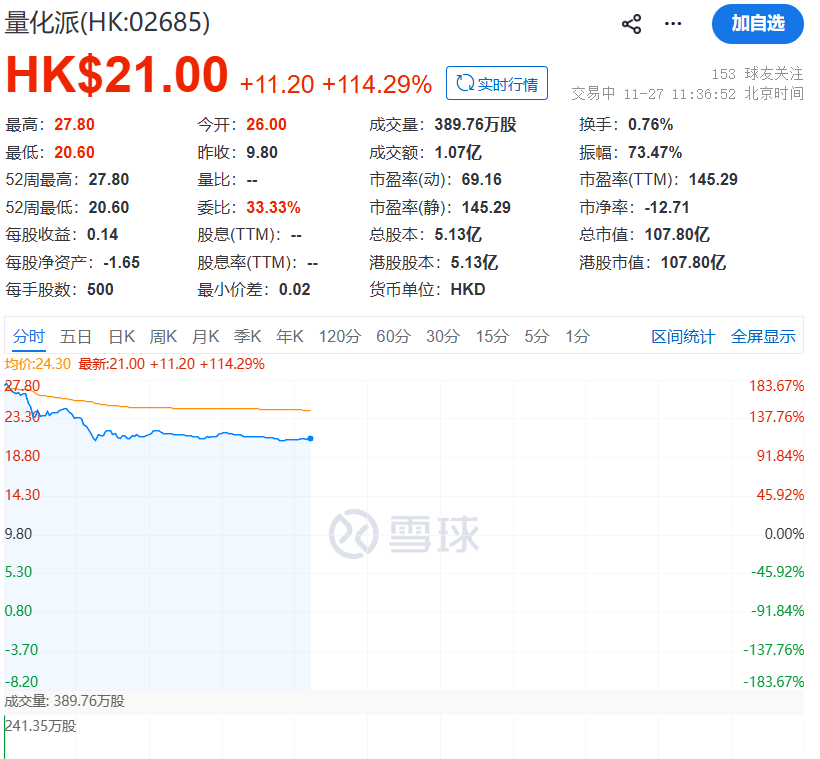Open the 周K chart tab

point(163,336)
